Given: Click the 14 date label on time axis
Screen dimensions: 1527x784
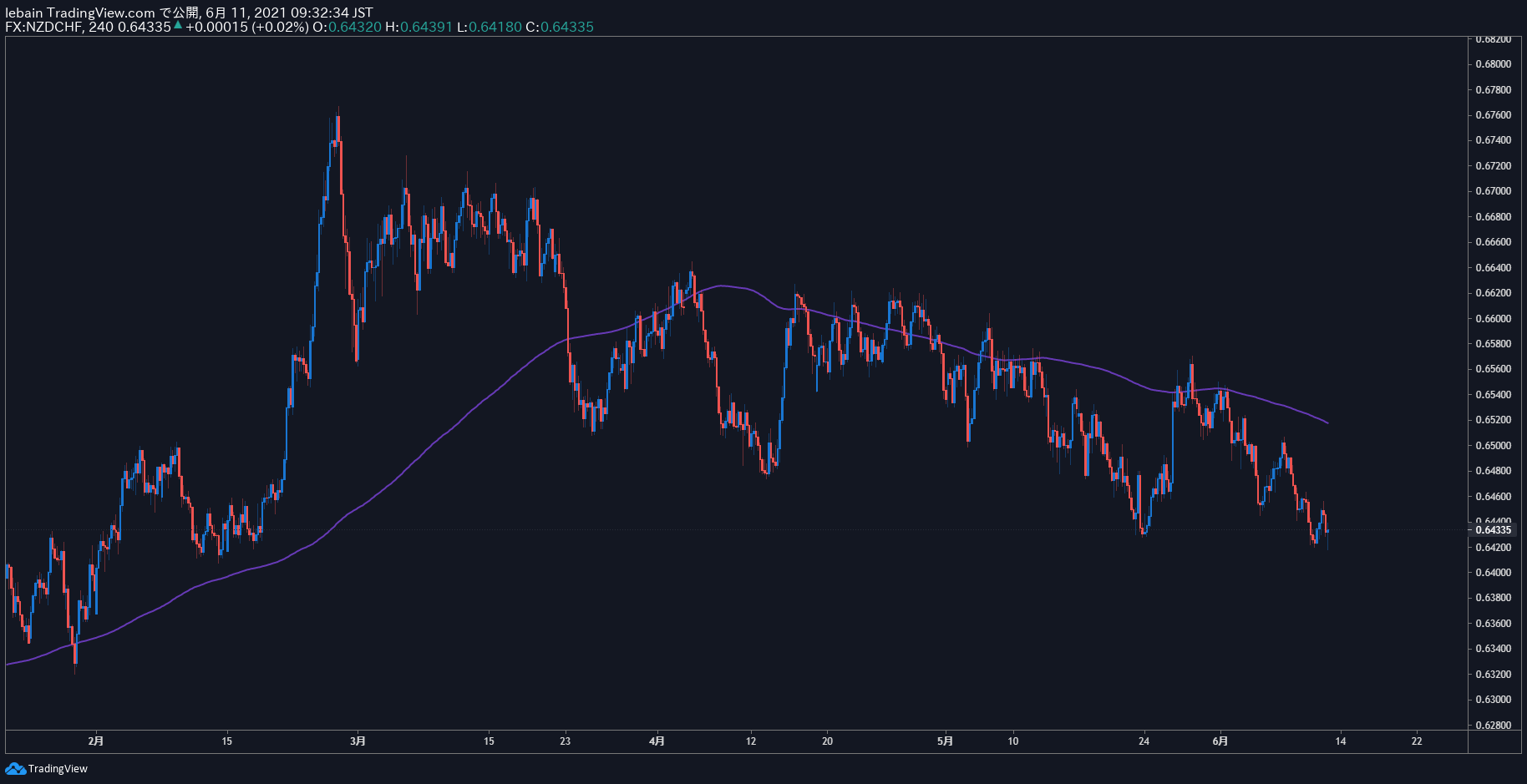Looking at the screenshot, I should pos(1341,741).
